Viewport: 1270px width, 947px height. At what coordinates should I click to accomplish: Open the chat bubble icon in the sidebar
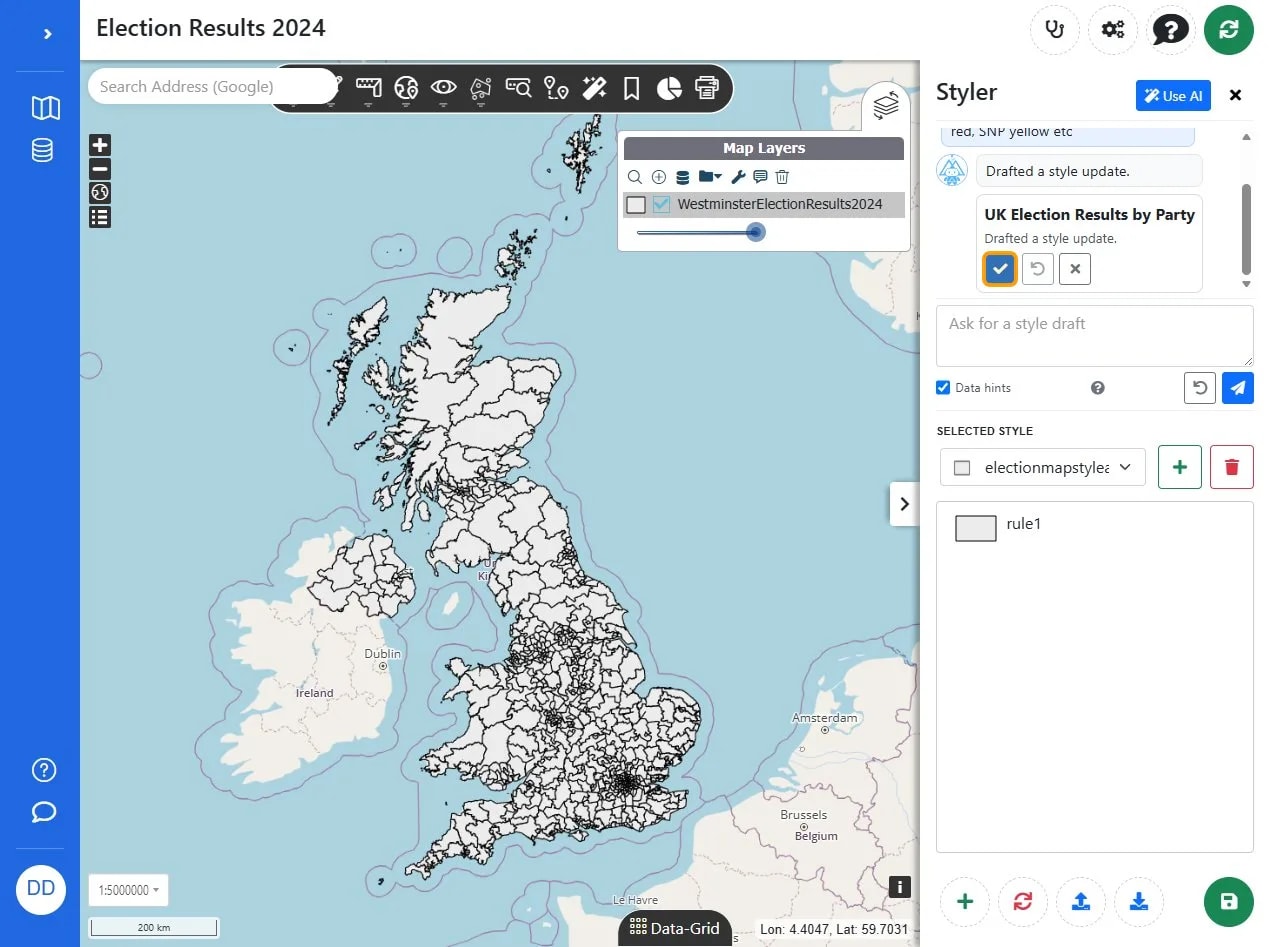point(44,811)
